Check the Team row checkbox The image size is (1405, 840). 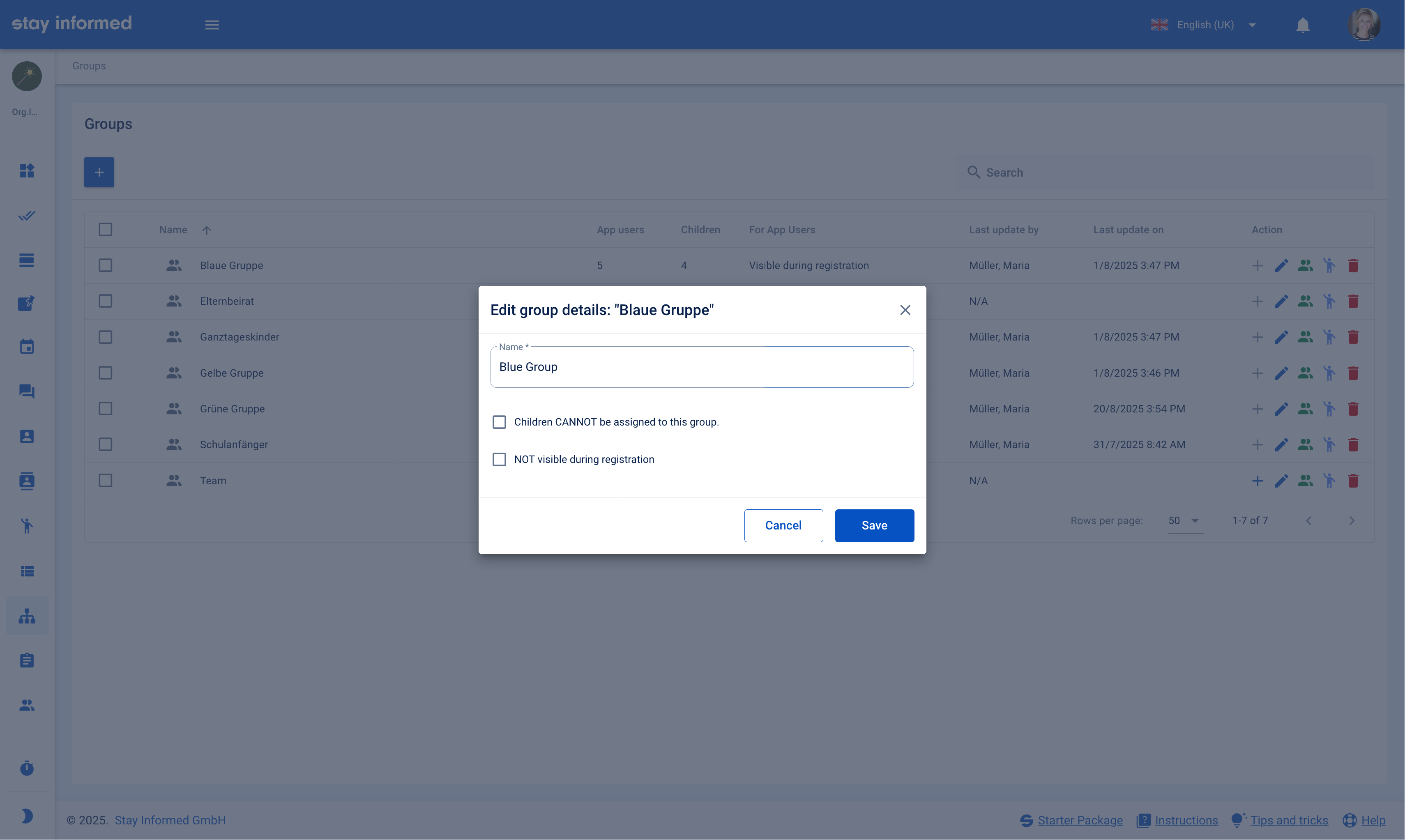pos(105,481)
